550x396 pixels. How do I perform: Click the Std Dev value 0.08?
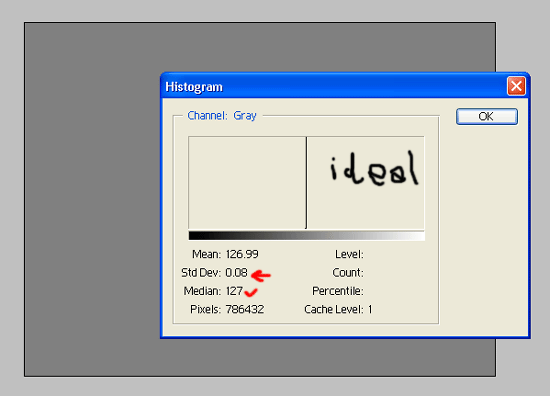point(236,273)
